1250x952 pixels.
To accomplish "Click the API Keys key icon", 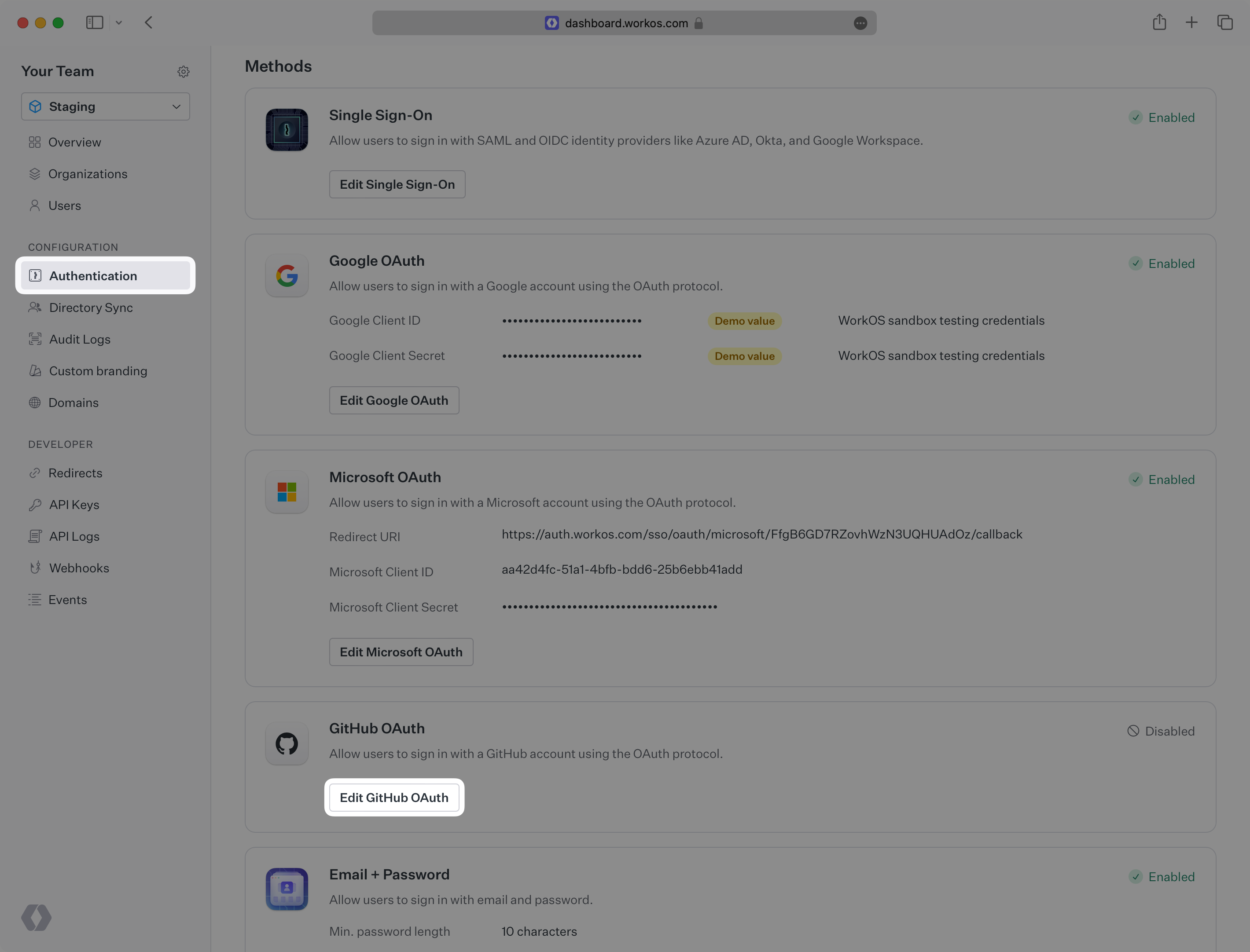I will click(x=35, y=504).
